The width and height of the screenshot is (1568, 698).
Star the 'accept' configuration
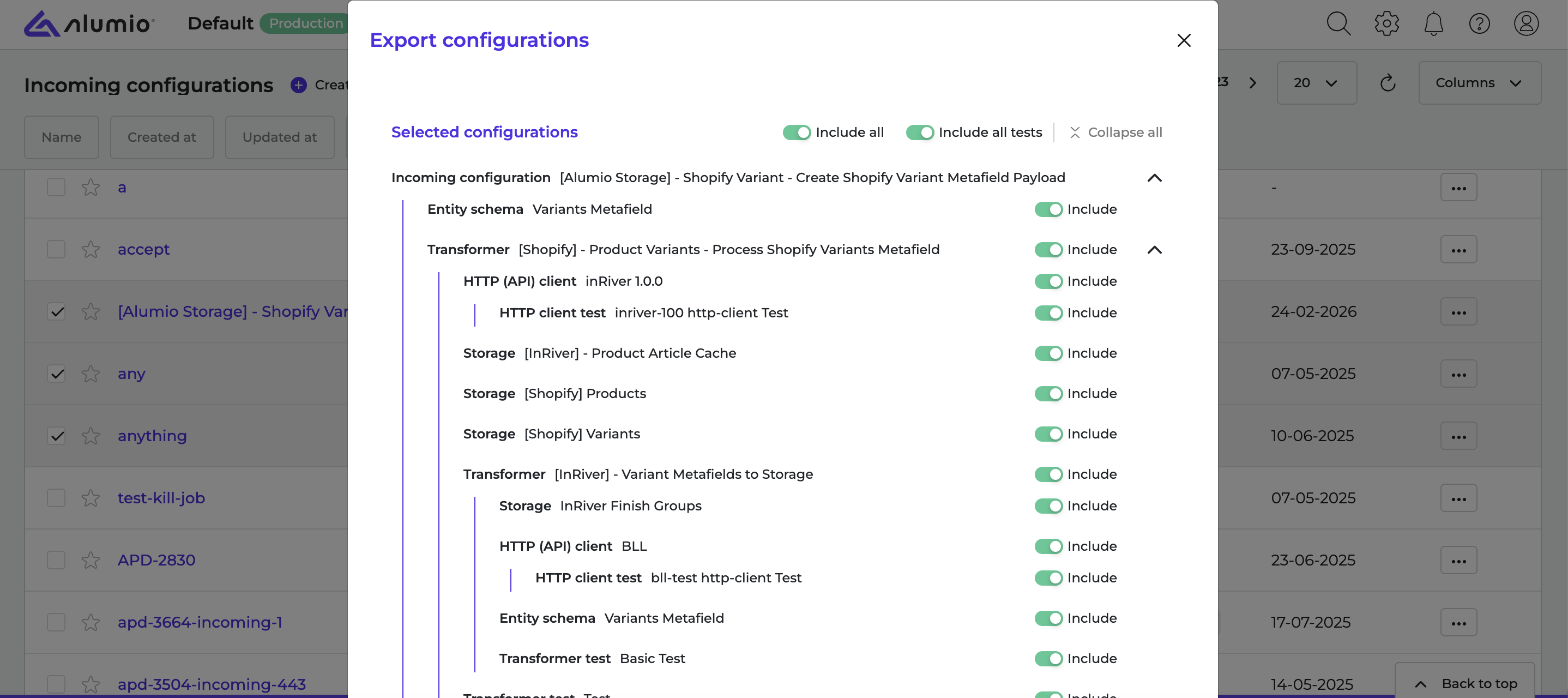(x=91, y=249)
